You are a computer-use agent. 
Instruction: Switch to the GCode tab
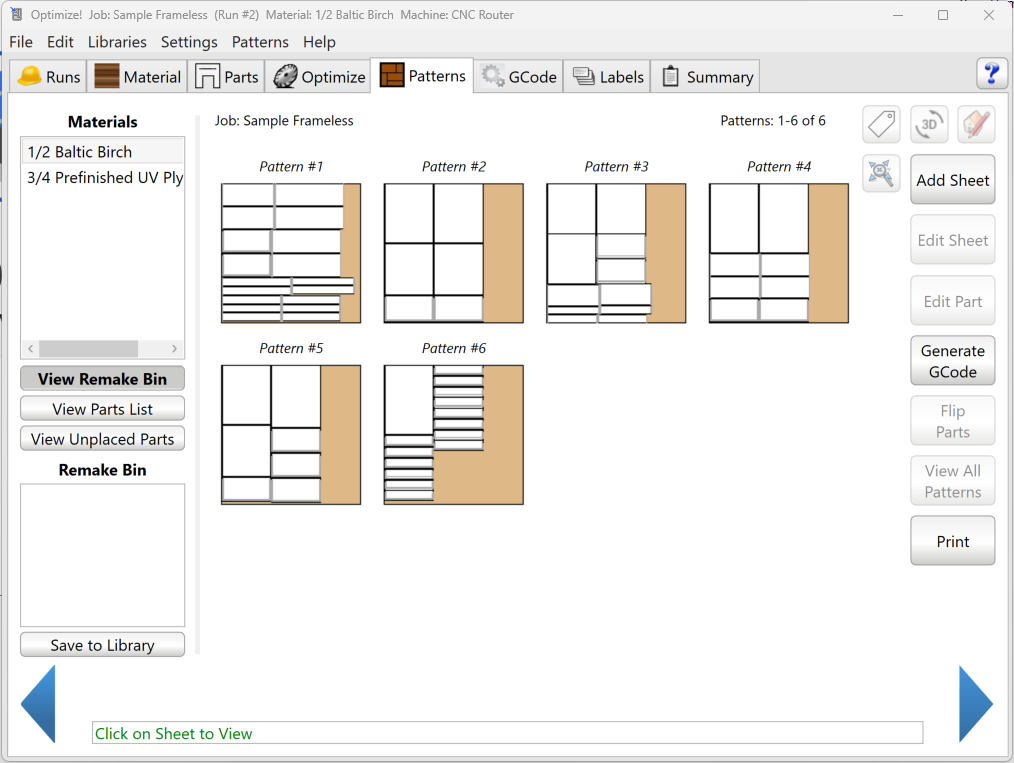(519, 77)
